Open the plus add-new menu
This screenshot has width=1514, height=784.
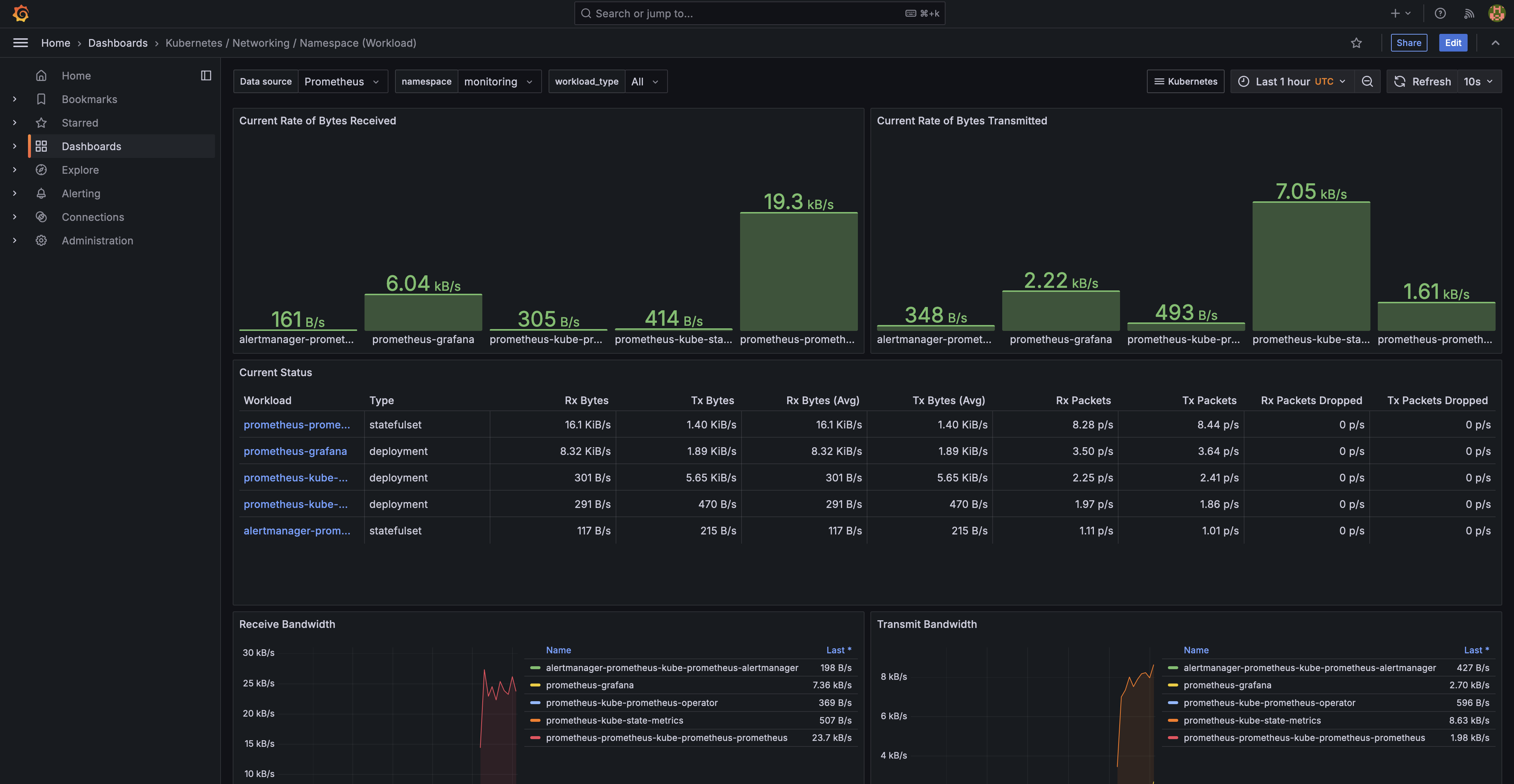[1400, 13]
